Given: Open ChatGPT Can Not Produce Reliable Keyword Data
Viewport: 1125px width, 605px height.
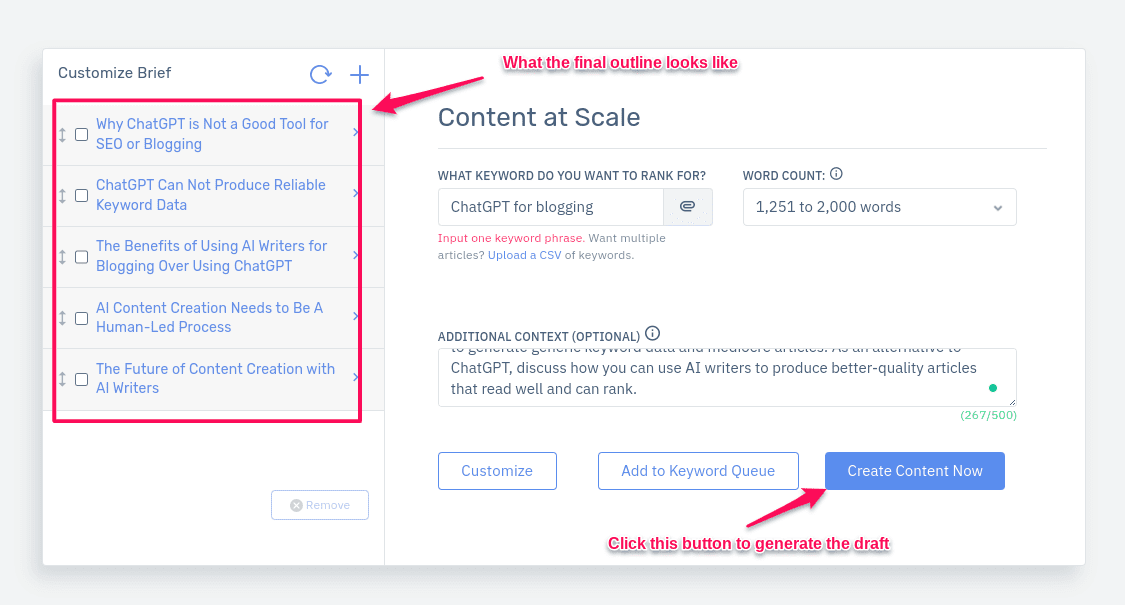Looking at the screenshot, I should [211, 194].
